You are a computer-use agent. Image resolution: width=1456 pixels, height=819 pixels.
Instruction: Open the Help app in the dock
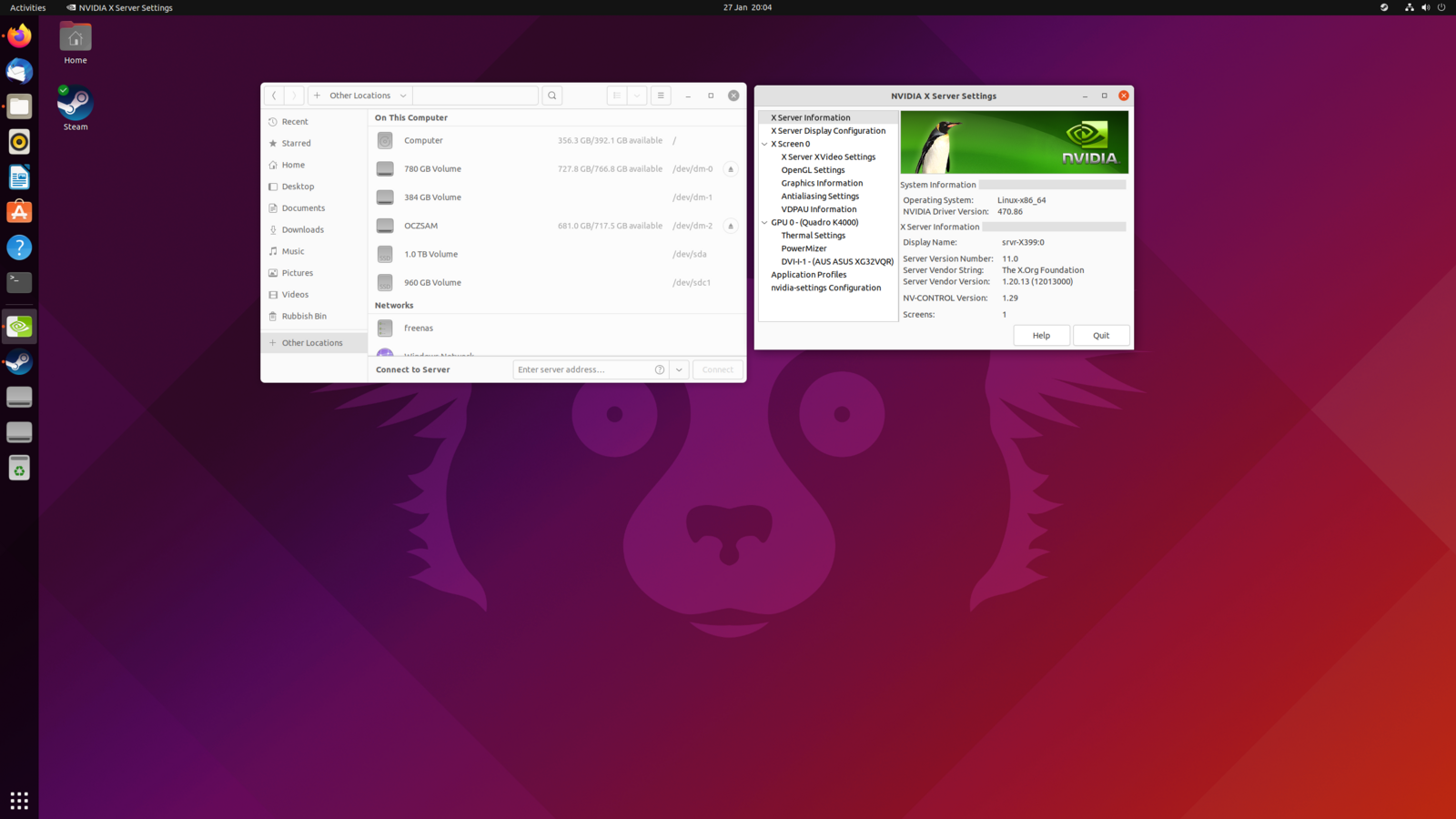(19, 248)
